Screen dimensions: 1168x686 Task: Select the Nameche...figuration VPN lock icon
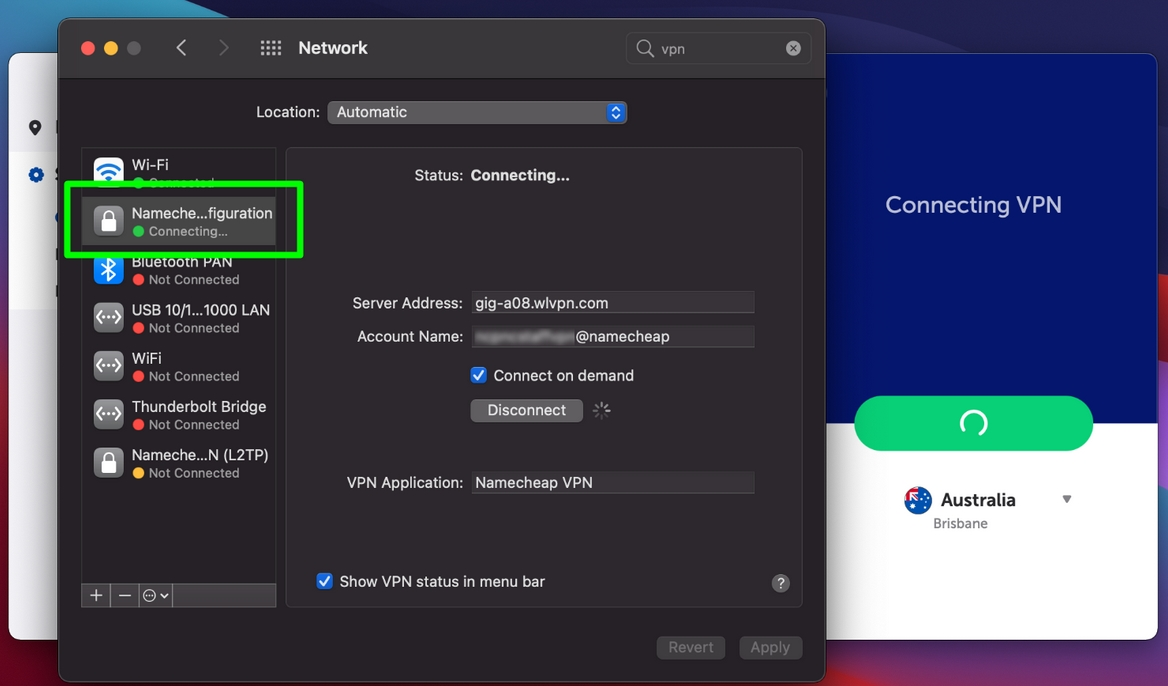click(x=109, y=220)
